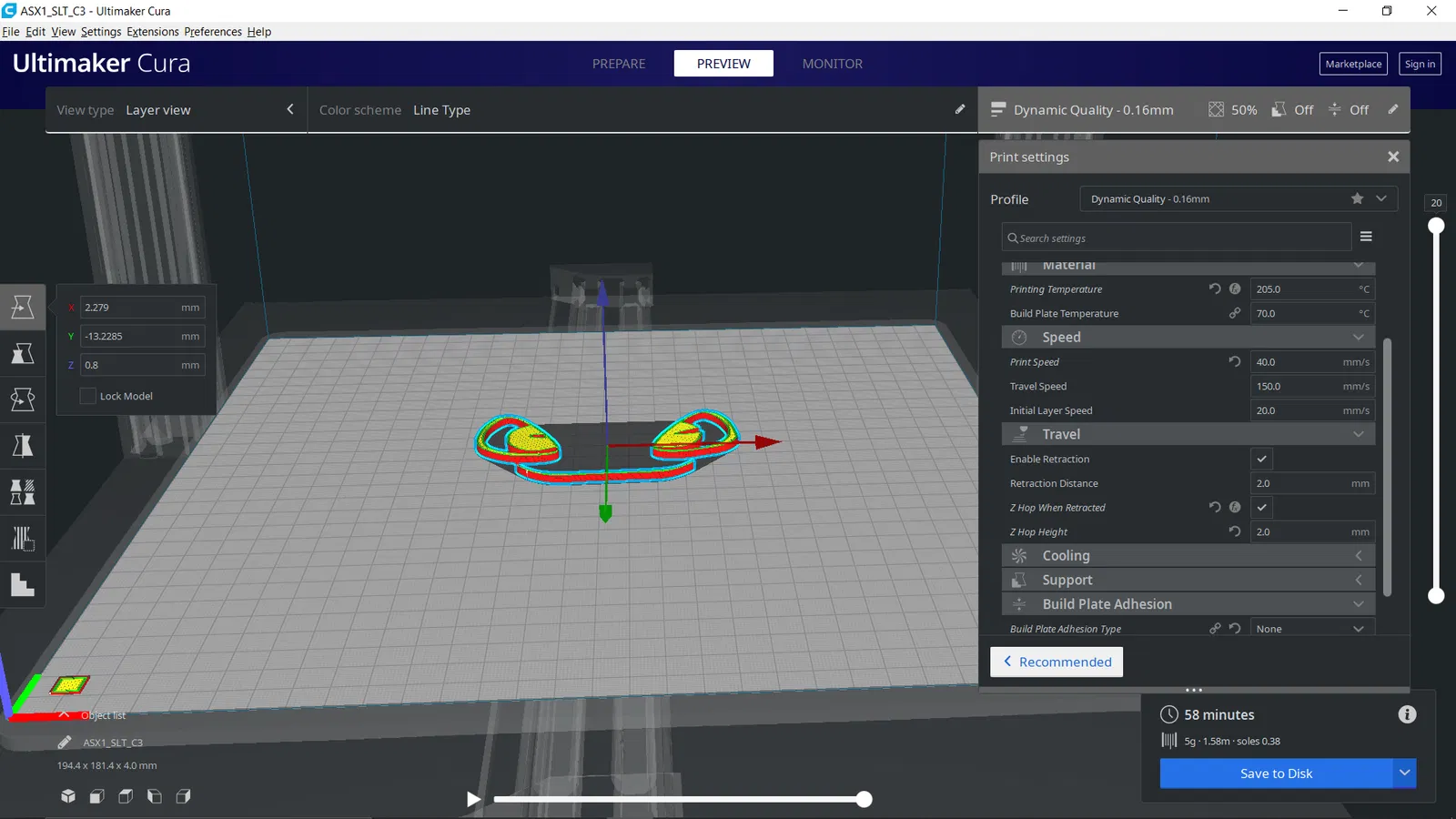Screen dimensions: 1456x819
Task: Switch camera to left side view
Action: click(x=155, y=796)
